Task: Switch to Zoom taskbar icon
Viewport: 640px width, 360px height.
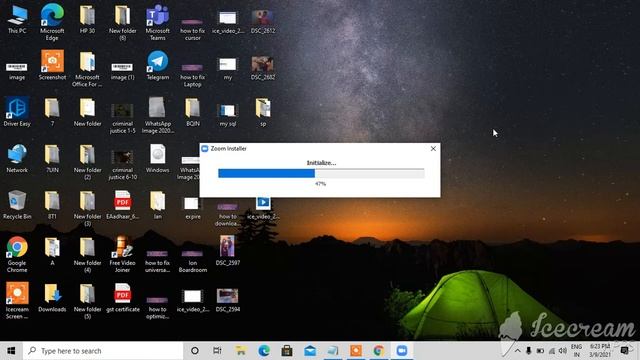Action: click(402, 351)
